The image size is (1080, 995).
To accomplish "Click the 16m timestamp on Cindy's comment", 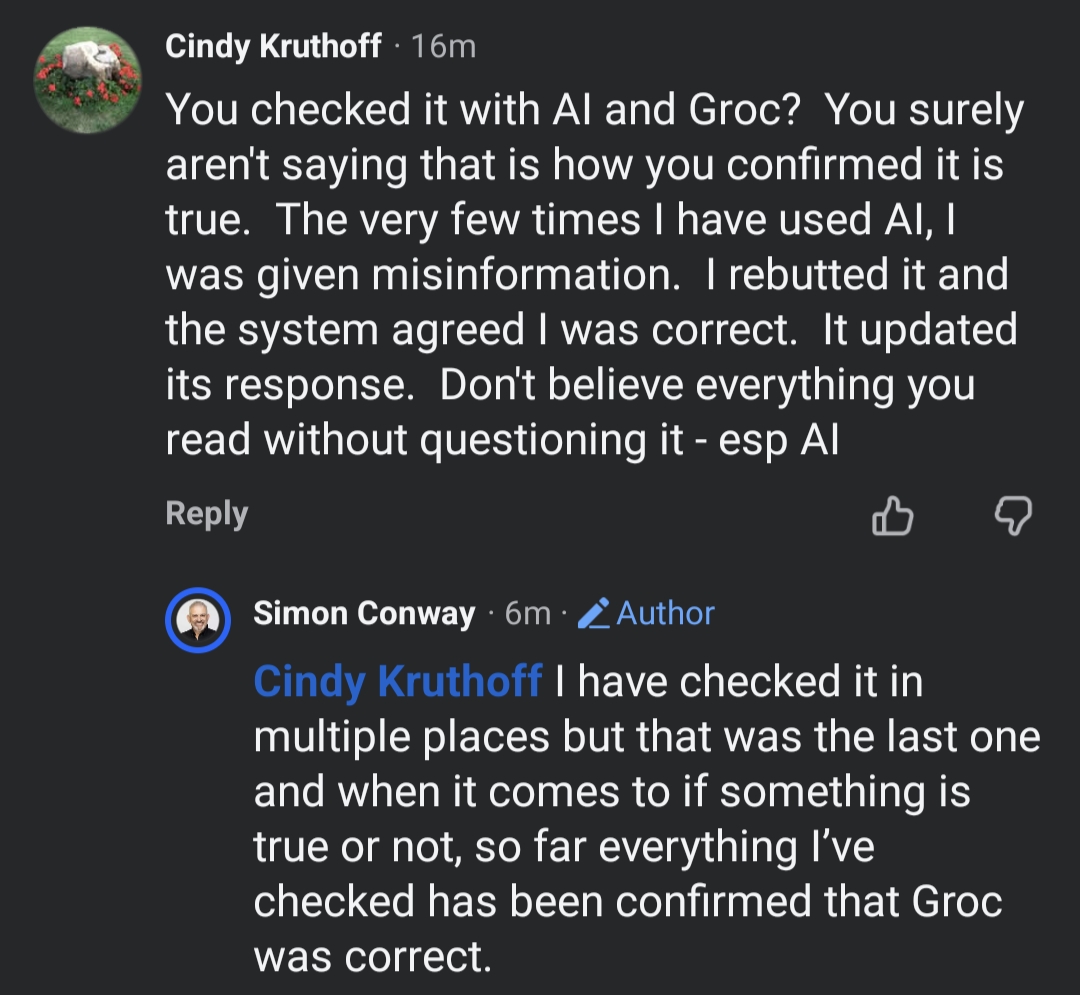I will point(443,46).
